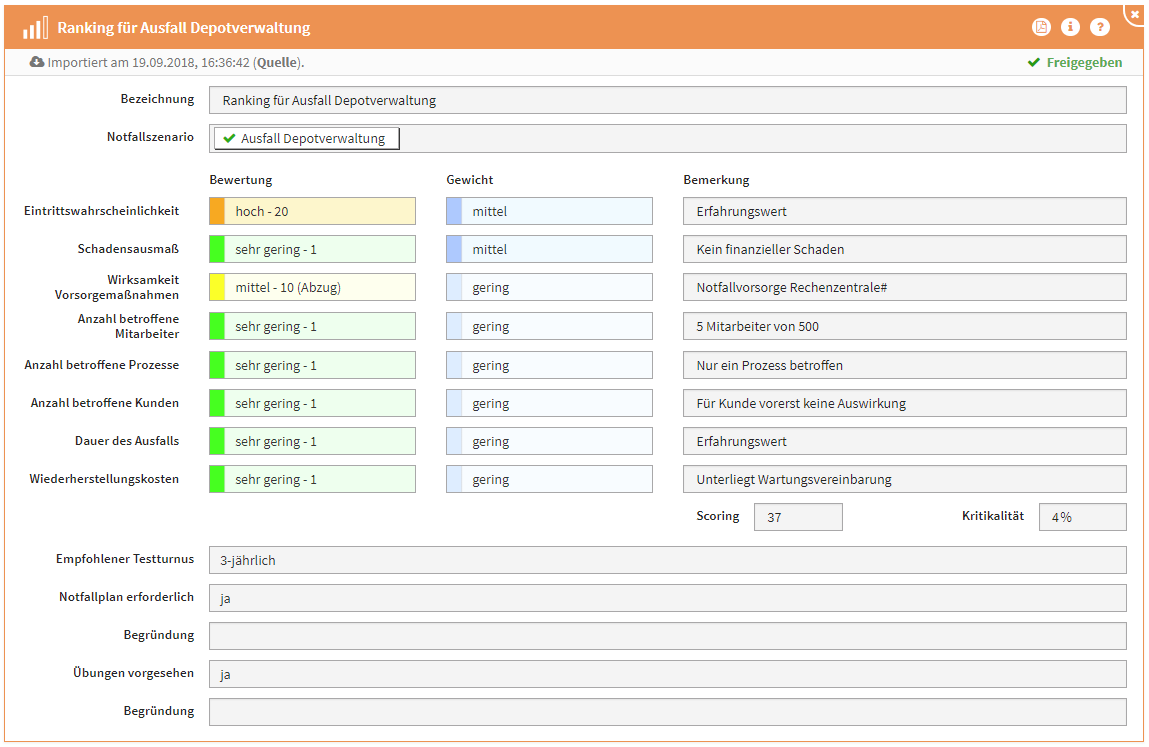Click the bar chart icon in title

35,28
